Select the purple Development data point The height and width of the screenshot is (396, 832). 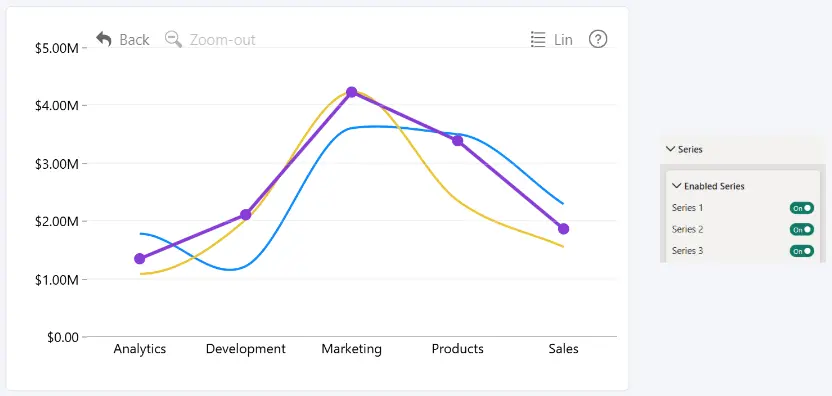(x=246, y=214)
